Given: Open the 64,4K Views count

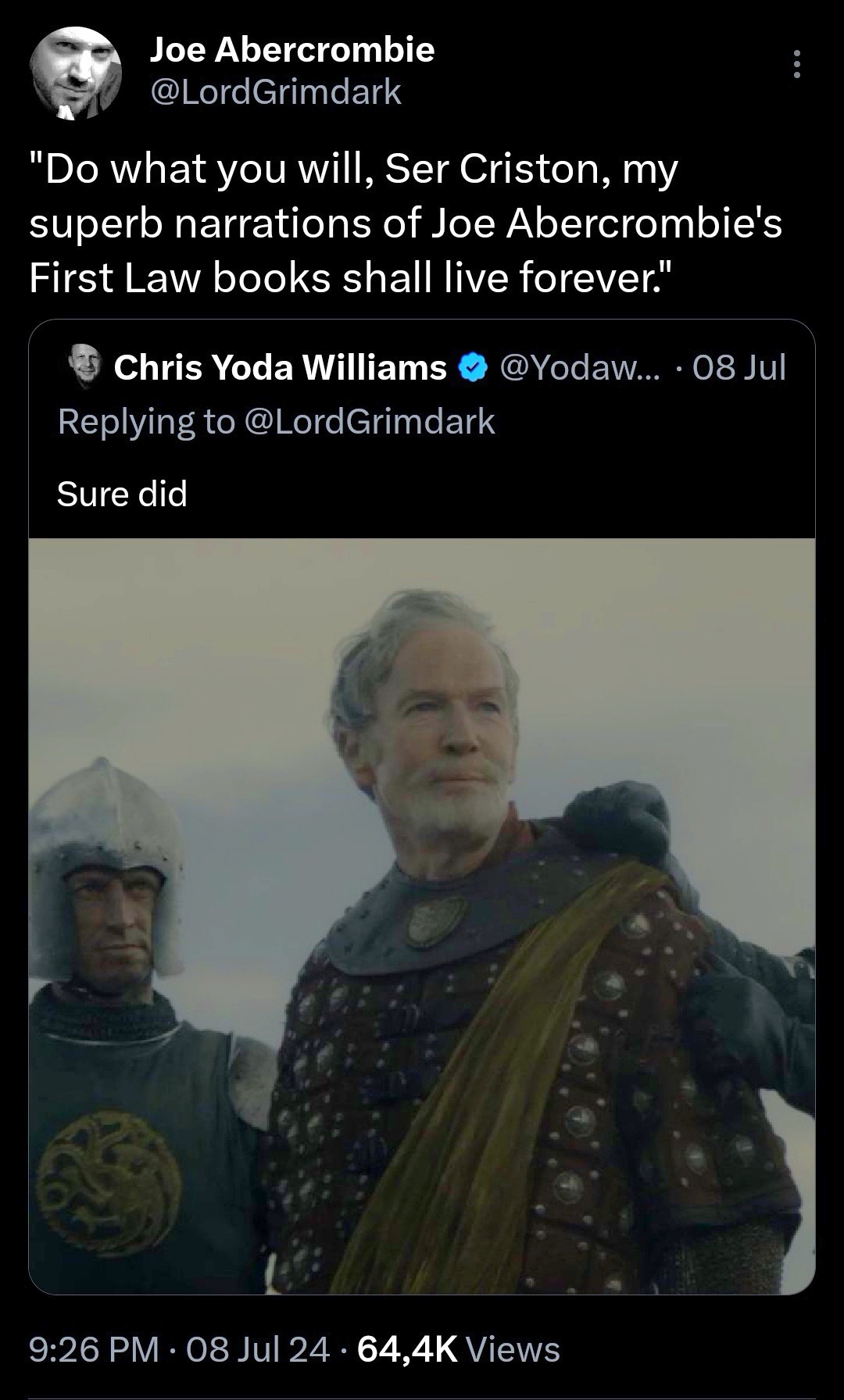Looking at the screenshot, I should point(459,1349).
